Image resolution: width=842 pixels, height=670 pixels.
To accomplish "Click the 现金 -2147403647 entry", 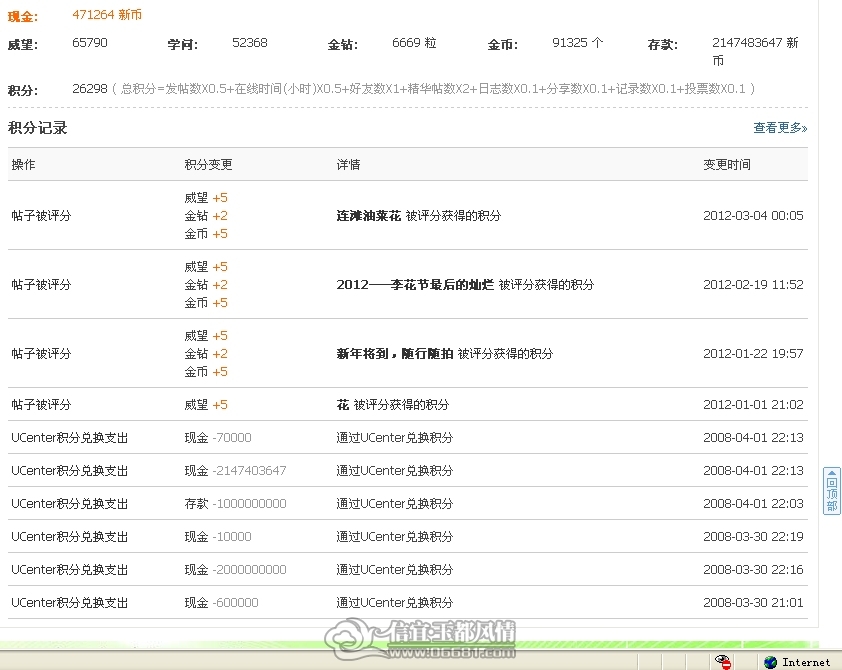I will 236,471.
